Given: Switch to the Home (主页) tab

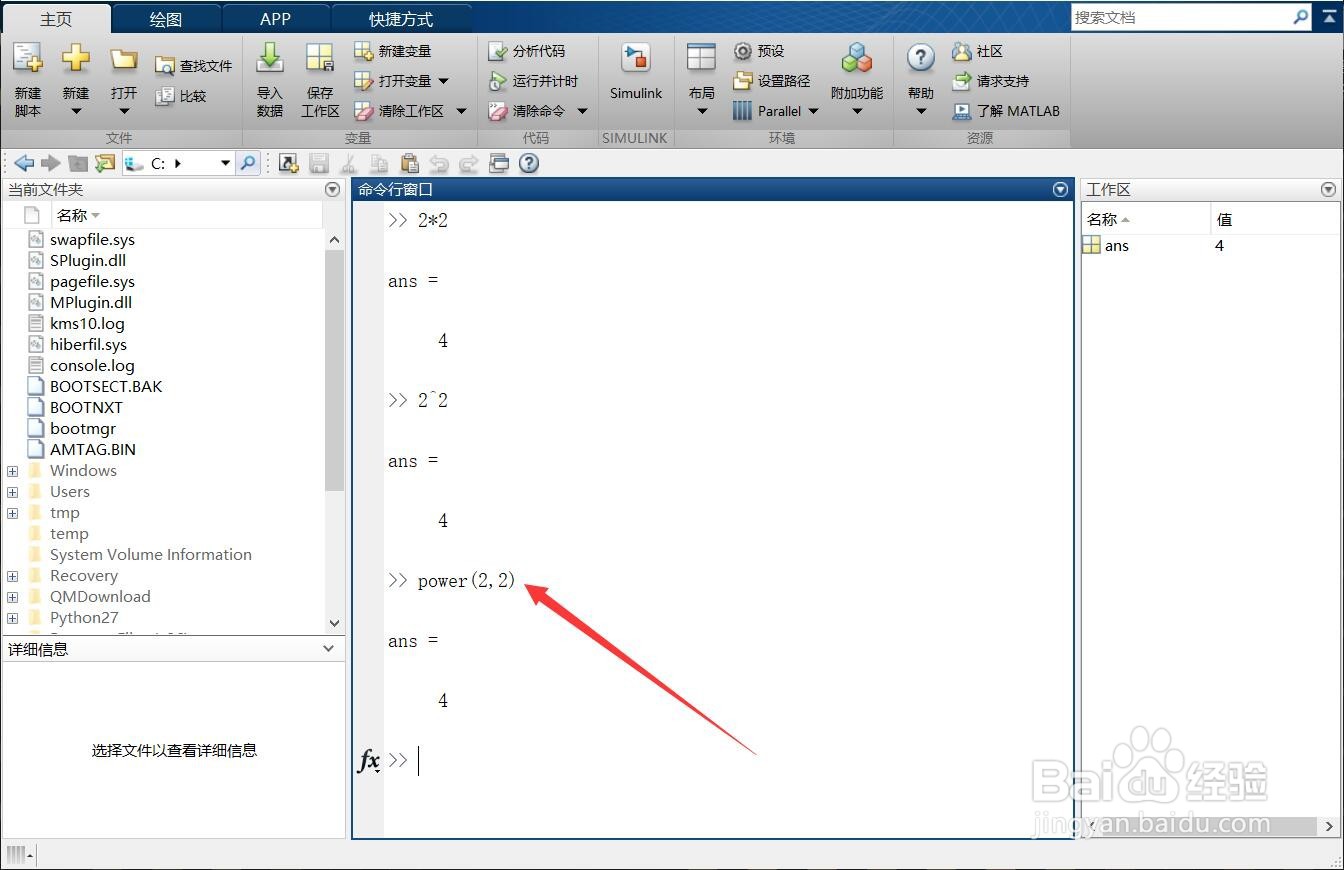Looking at the screenshot, I should click(57, 19).
